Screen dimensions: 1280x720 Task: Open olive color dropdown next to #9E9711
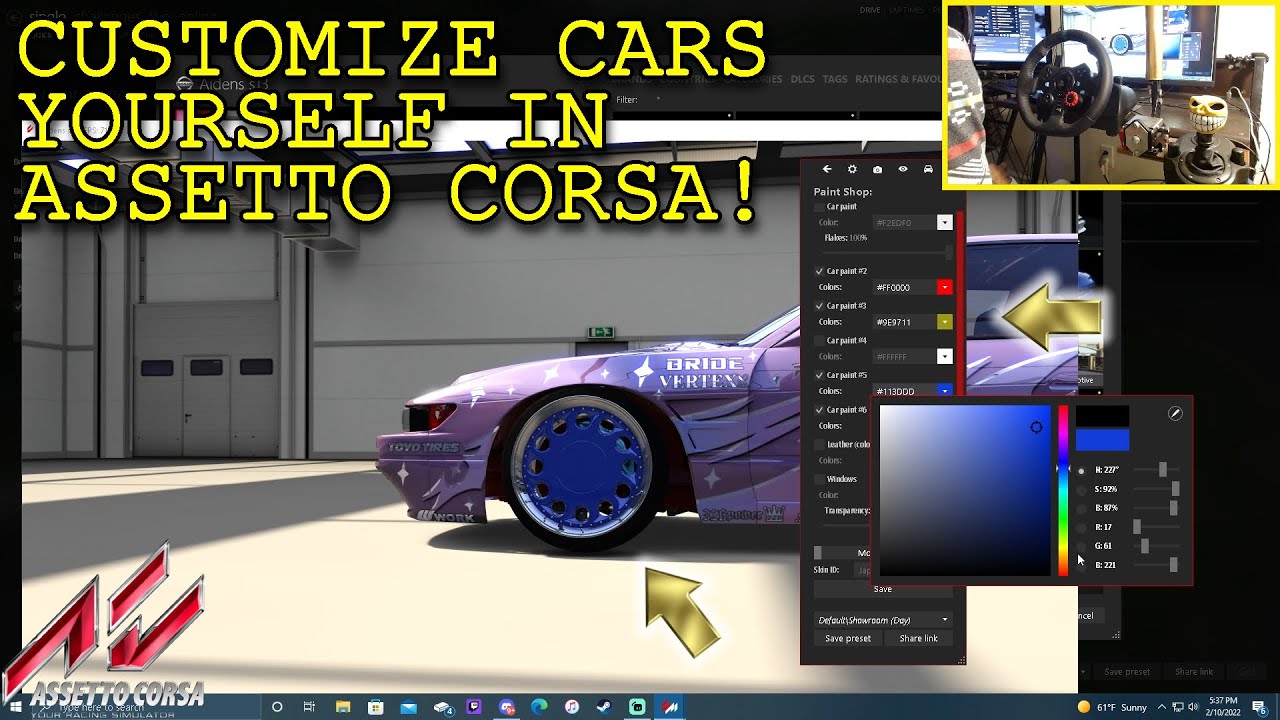[944, 322]
